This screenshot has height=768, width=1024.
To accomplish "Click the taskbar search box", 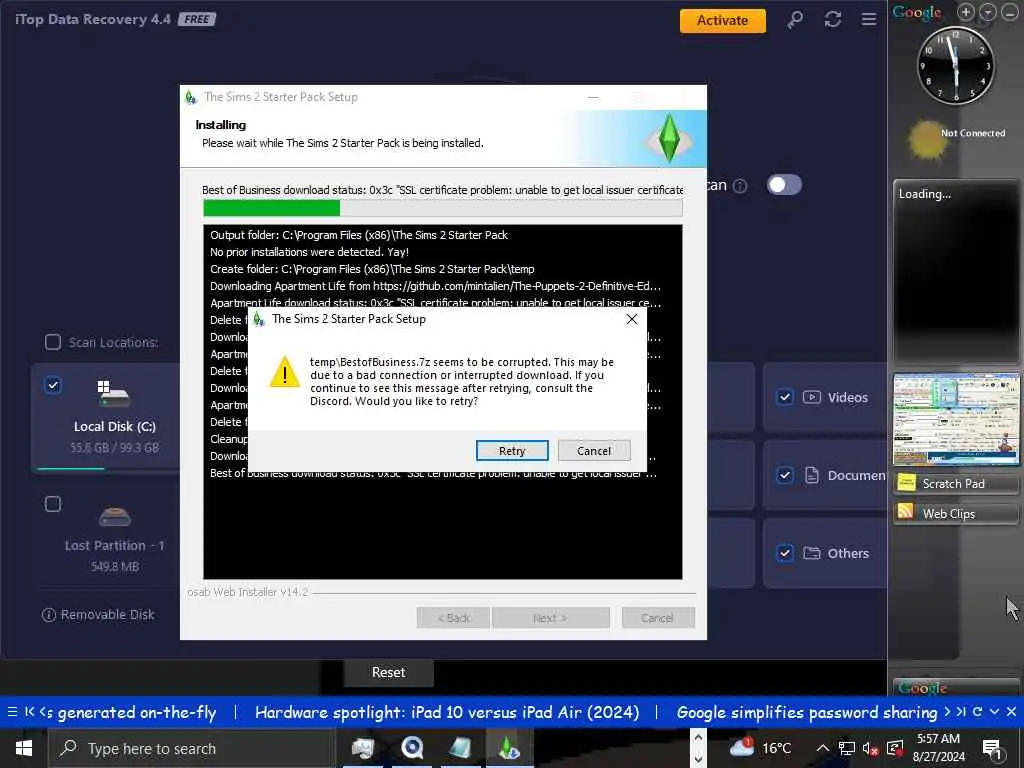I will coord(192,748).
